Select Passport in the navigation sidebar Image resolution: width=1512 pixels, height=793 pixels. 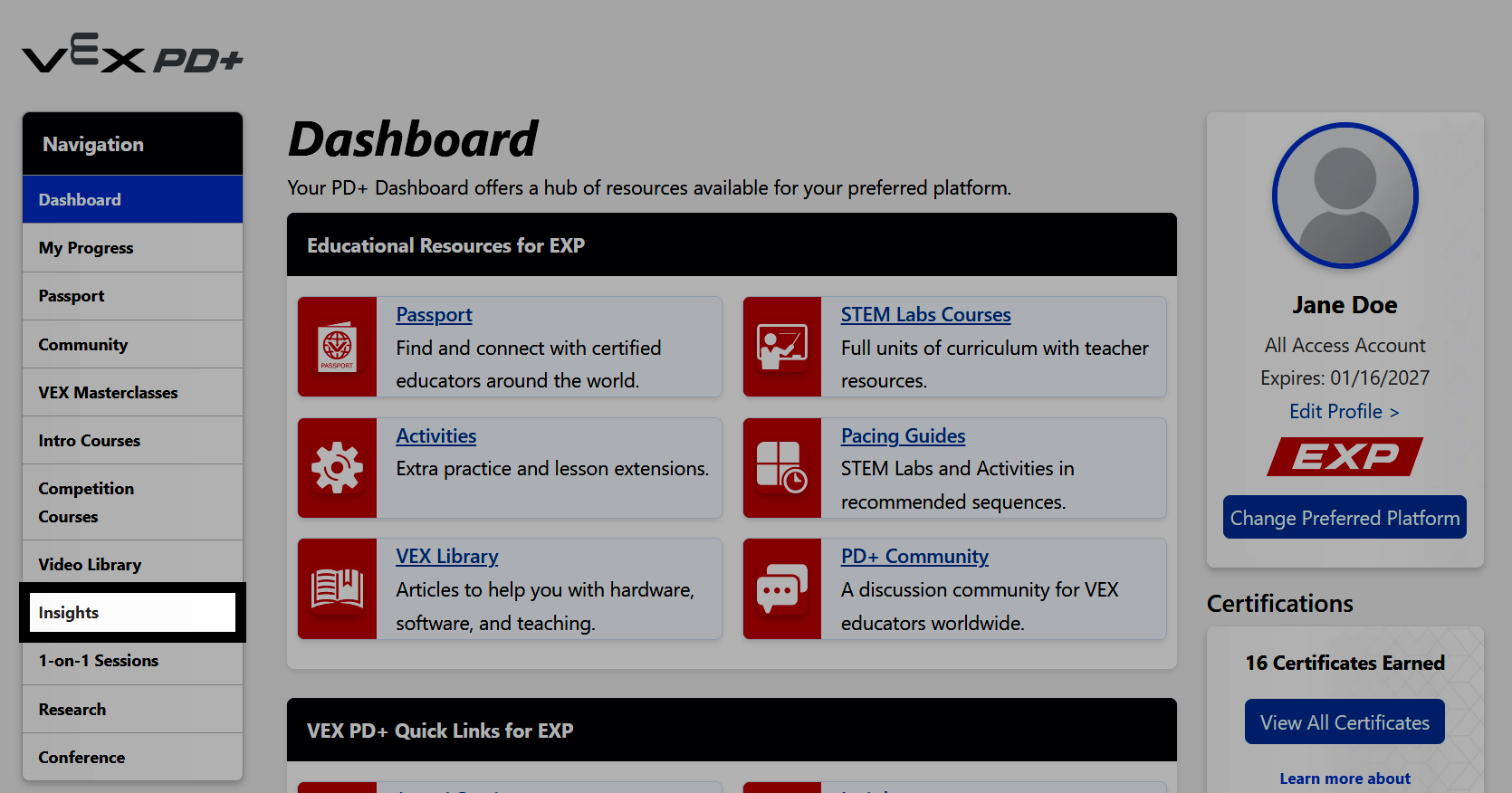coord(132,296)
